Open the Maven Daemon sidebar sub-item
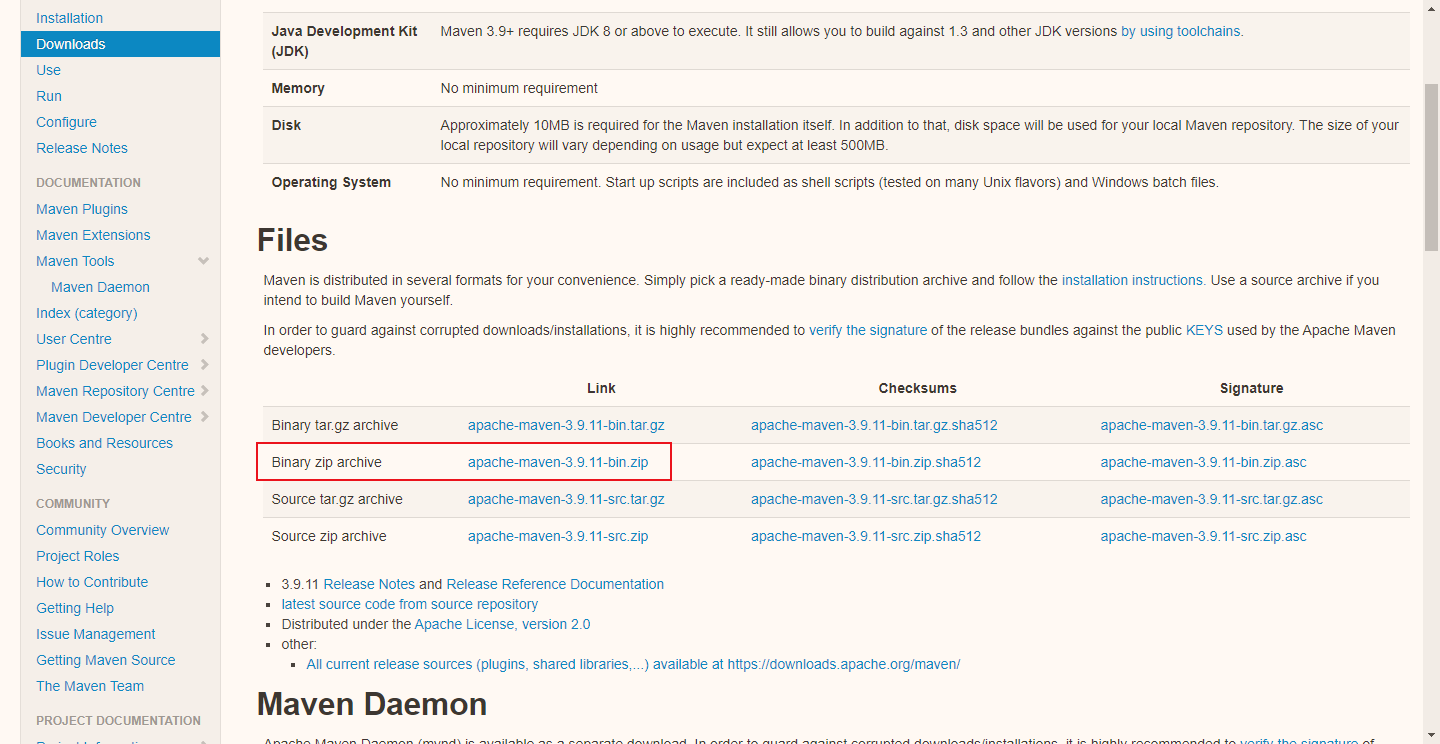 tap(100, 287)
